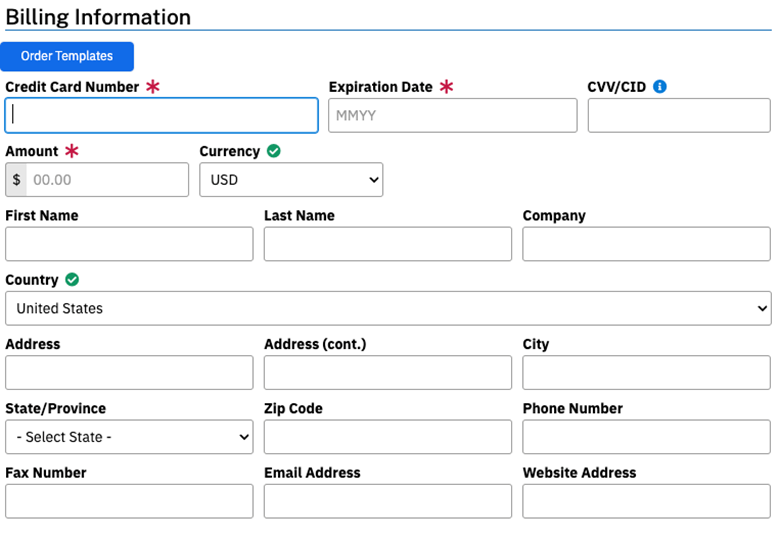Expand the Country United States dropdown
Viewport: 780px width, 542px height.
[x=388, y=308]
